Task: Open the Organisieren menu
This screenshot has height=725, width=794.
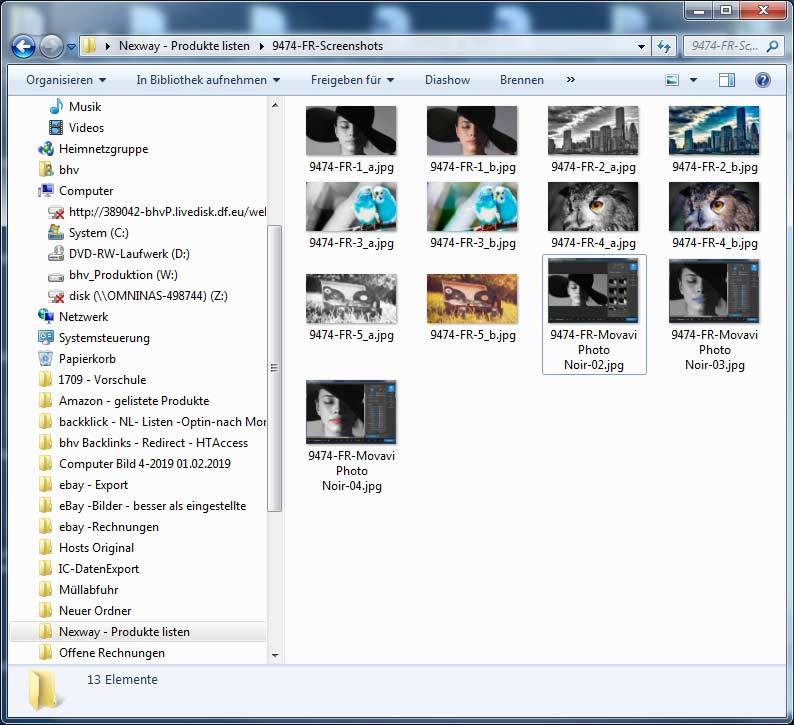Action: point(66,80)
